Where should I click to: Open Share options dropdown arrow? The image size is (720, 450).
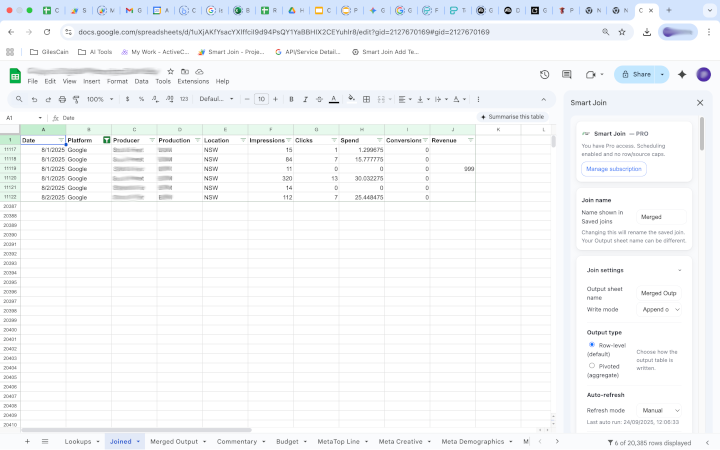[662, 74]
